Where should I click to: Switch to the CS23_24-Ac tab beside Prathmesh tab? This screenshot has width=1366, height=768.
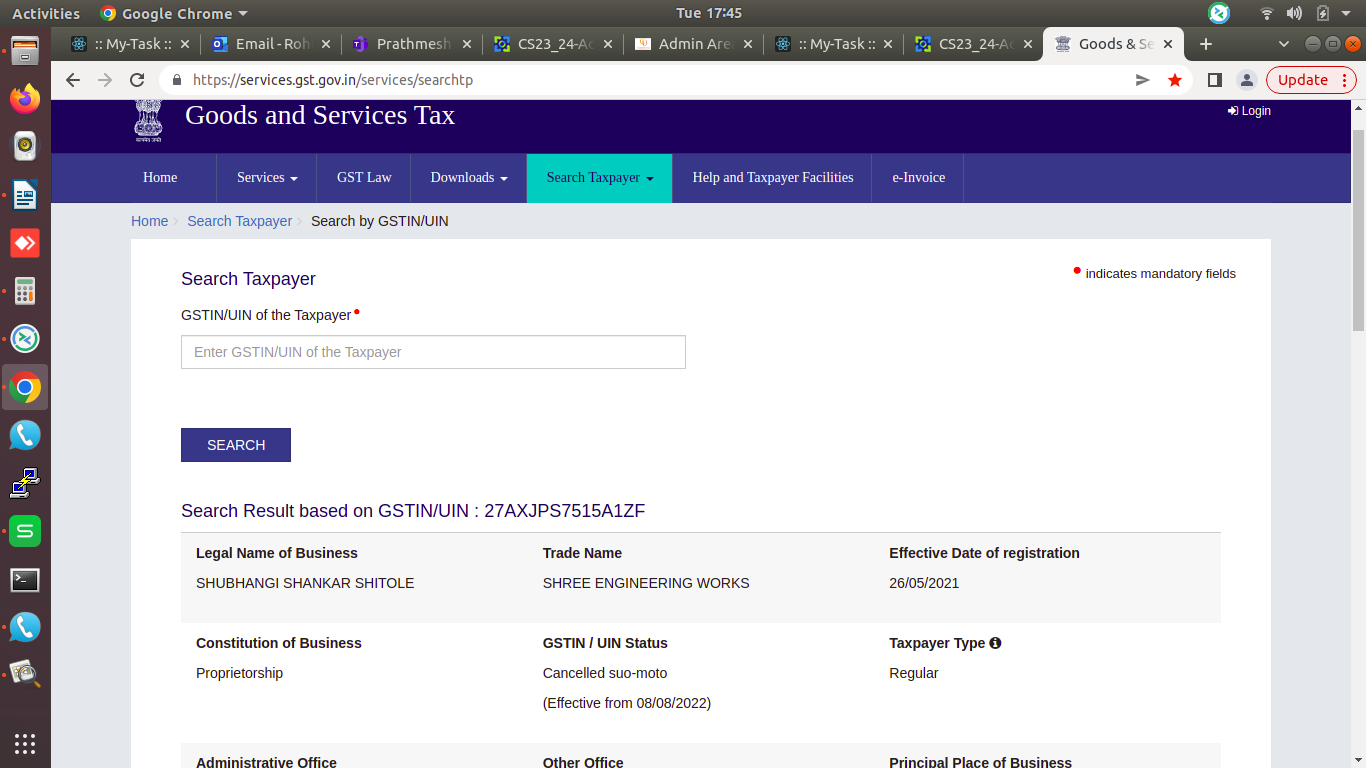(x=552, y=44)
